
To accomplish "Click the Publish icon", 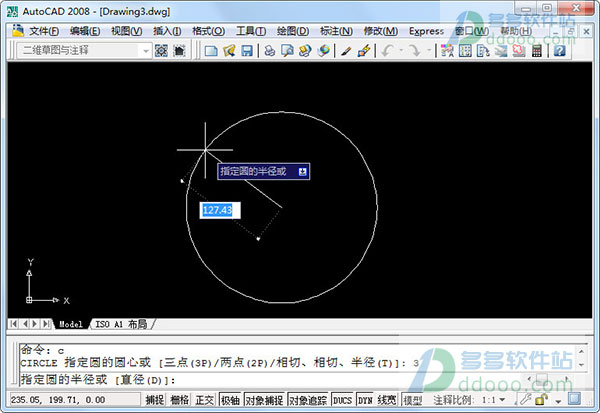I will [x=305, y=51].
